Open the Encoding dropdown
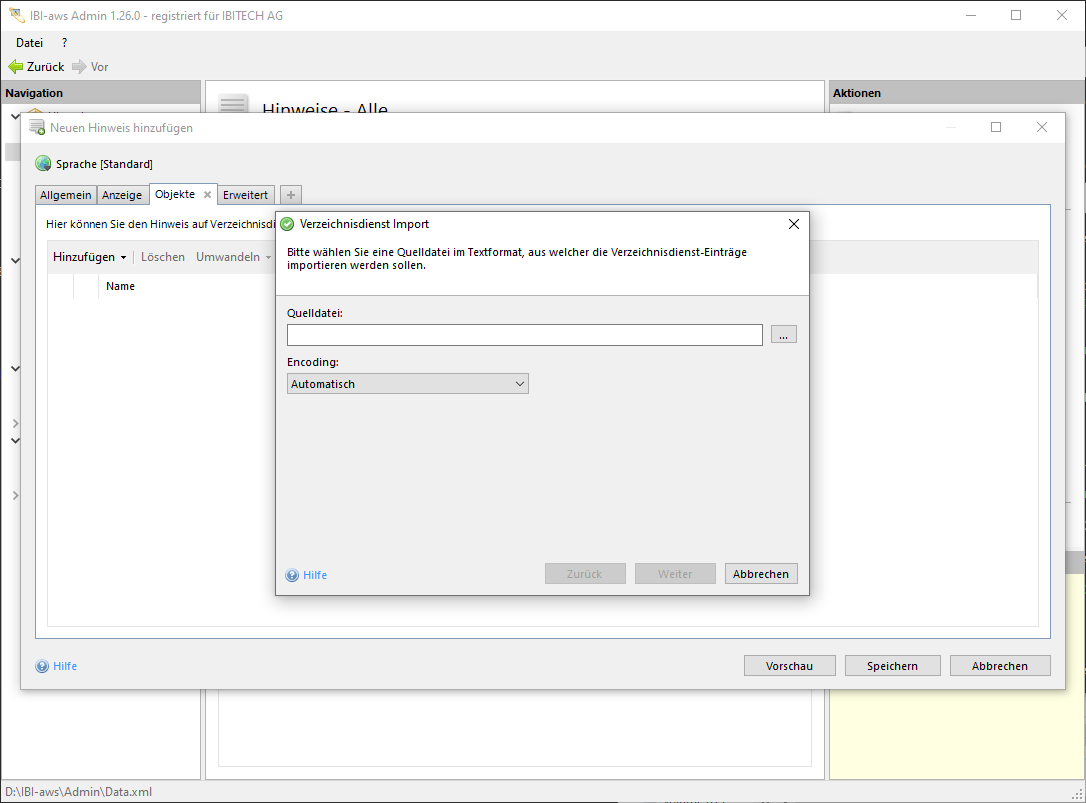 [407, 384]
